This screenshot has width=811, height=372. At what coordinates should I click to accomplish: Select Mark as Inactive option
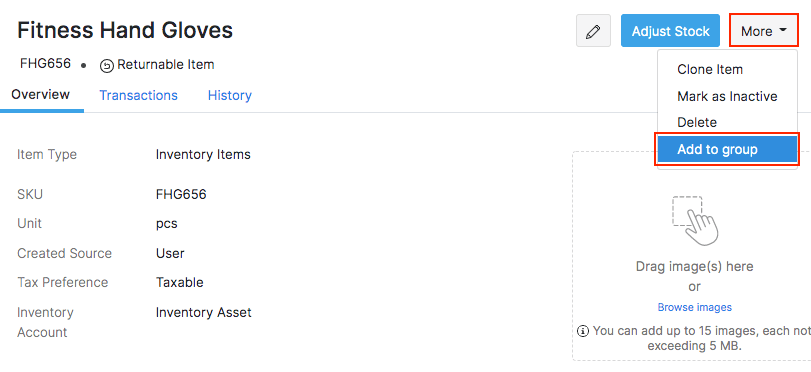pos(727,96)
